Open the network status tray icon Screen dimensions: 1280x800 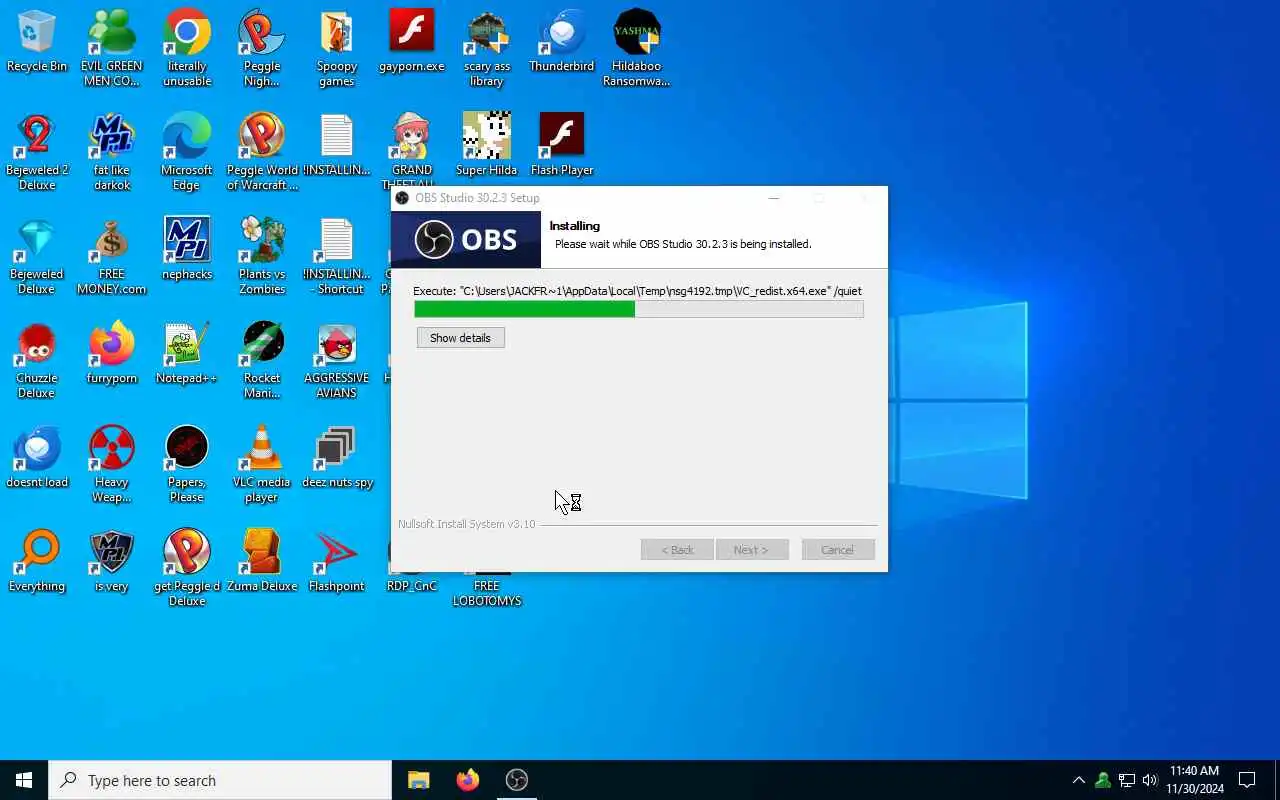click(1126, 780)
